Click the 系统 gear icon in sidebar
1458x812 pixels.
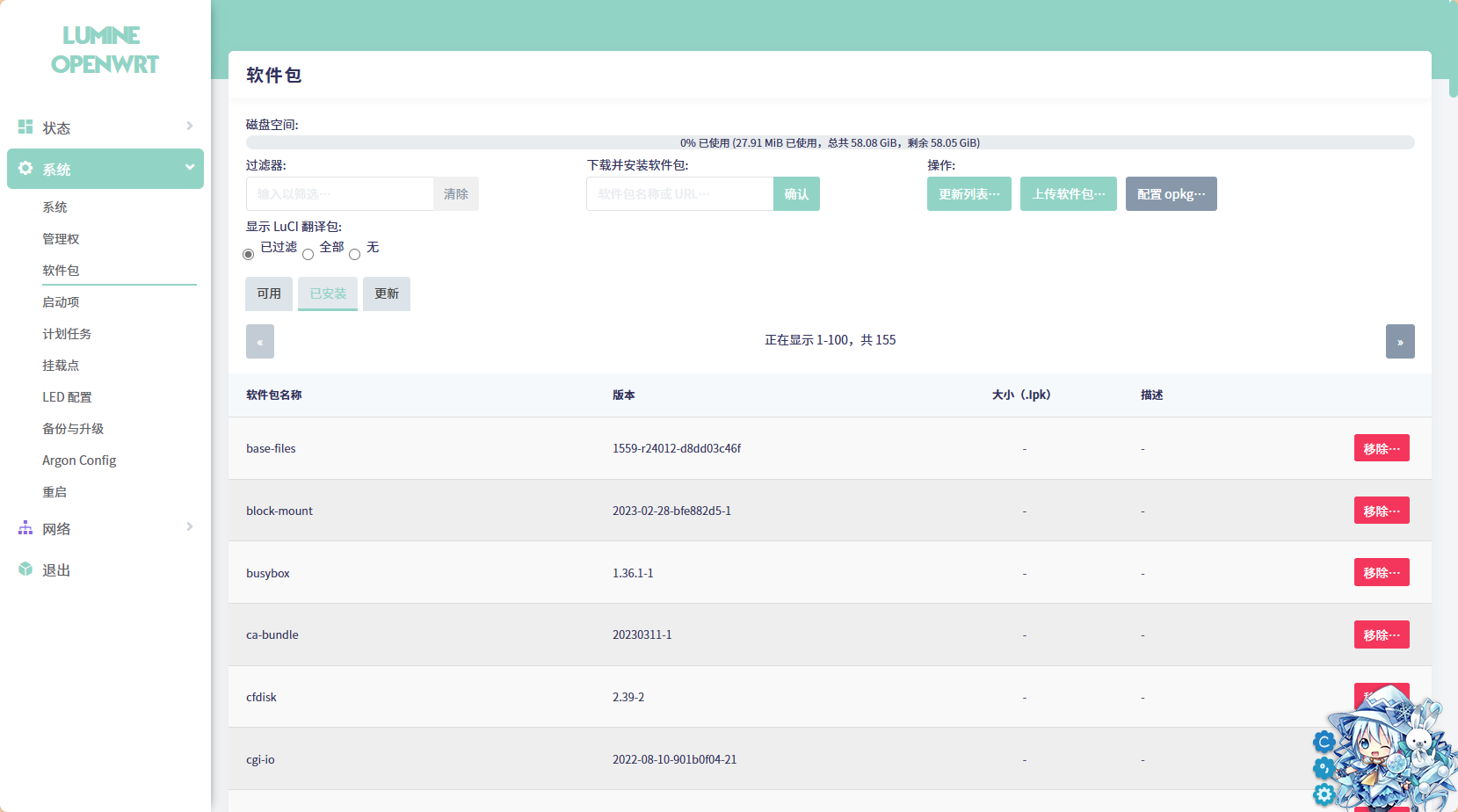click(x=25, y=169)
